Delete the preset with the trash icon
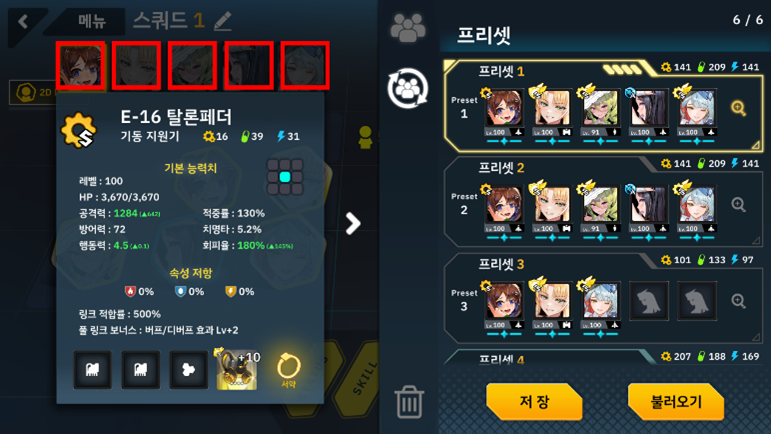 [409, 402]
